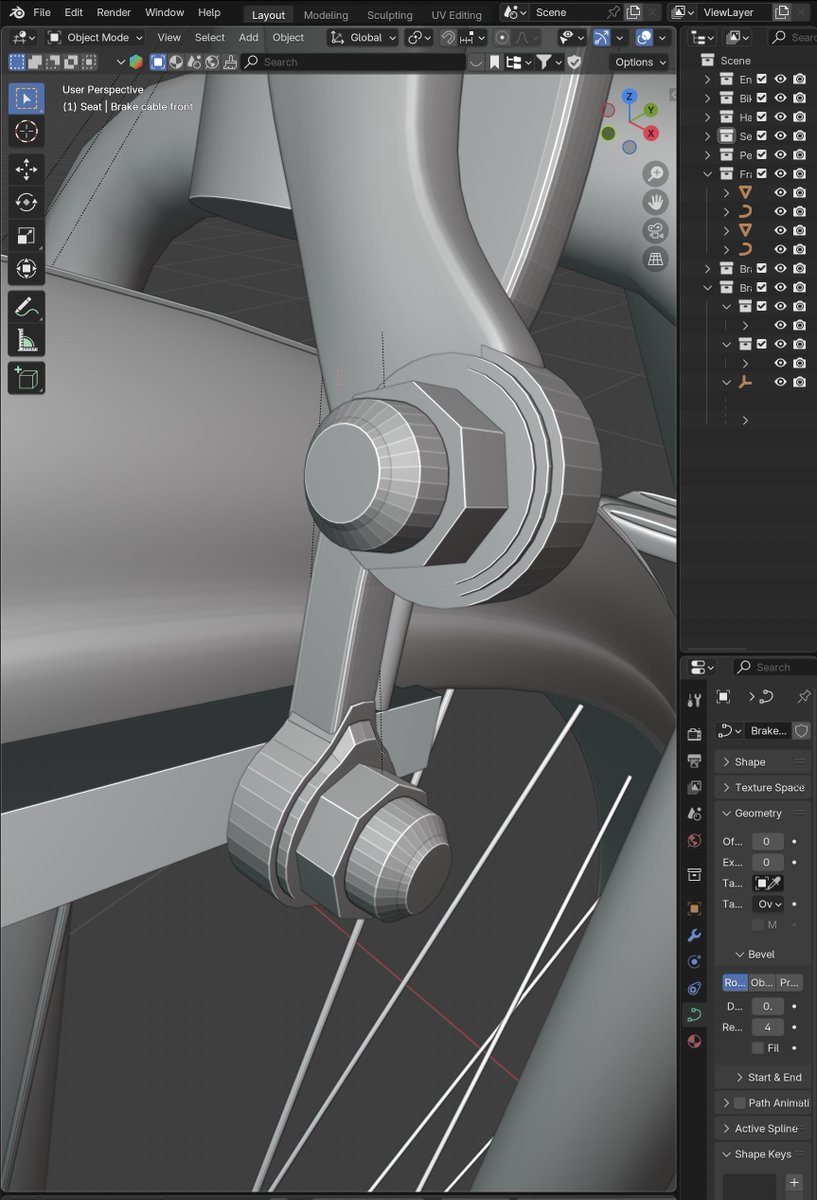The height and width of the screenshot is (1200, 817).
Task: Select Object bevel mode button
Action: [762, 983]
